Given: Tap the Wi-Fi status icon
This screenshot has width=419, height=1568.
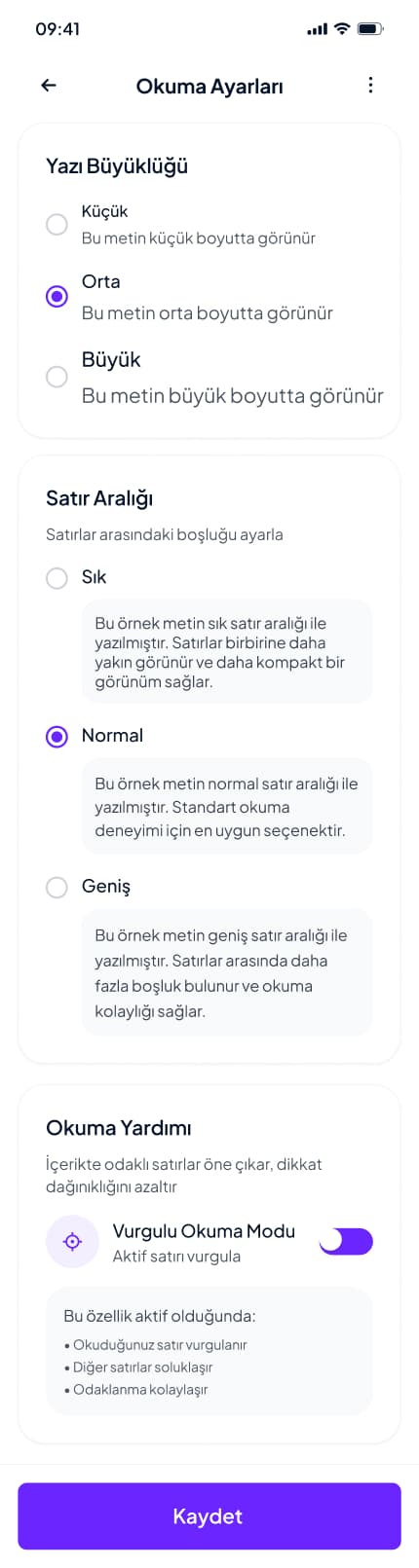Looking at the screenshot, I should (341, 29).
